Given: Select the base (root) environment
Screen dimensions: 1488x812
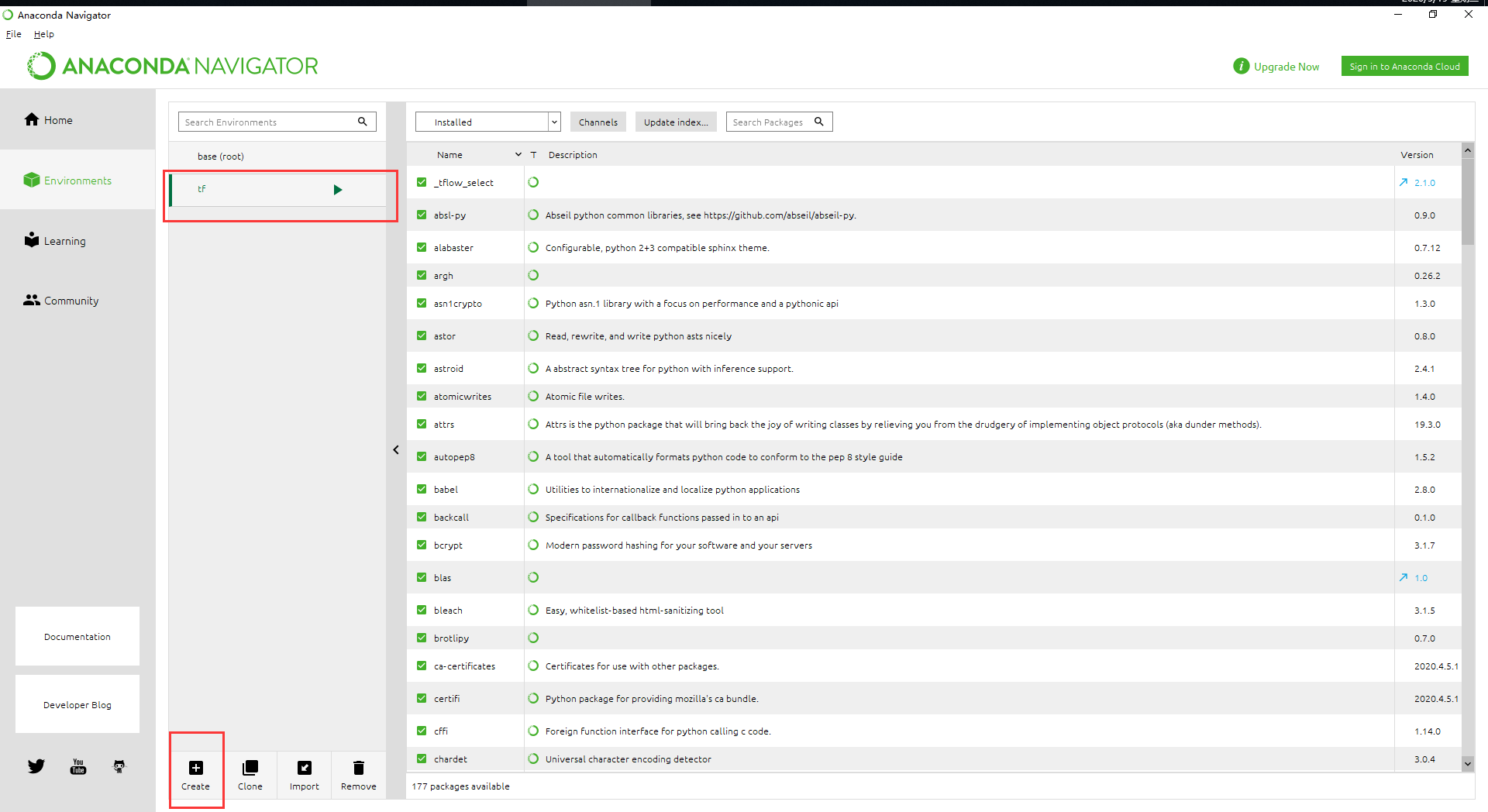Looking at the screenshot, I should pyautogui.click(x=277, y=157).
